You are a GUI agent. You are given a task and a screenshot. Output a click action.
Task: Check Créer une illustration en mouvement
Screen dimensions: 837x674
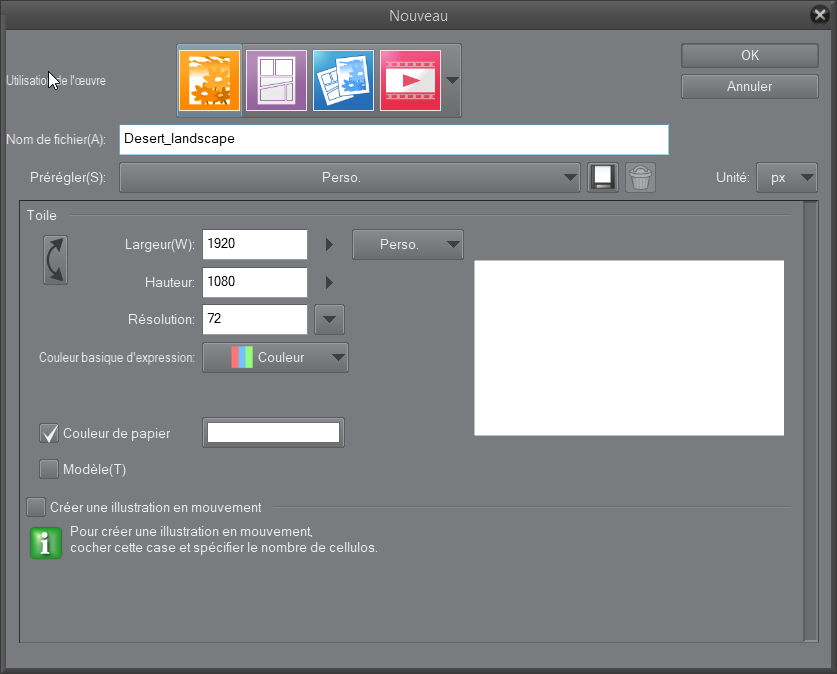tap(36, 507)
